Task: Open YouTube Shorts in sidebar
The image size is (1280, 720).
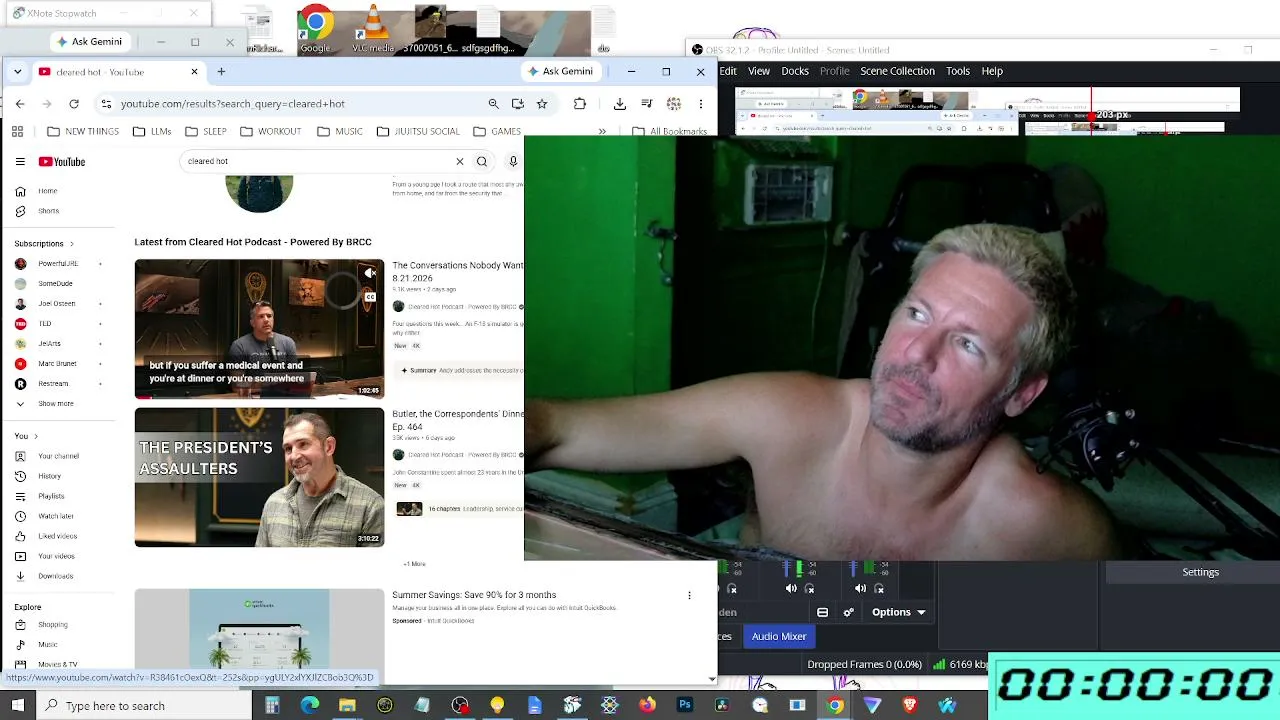Action: (x=48, y=211)
